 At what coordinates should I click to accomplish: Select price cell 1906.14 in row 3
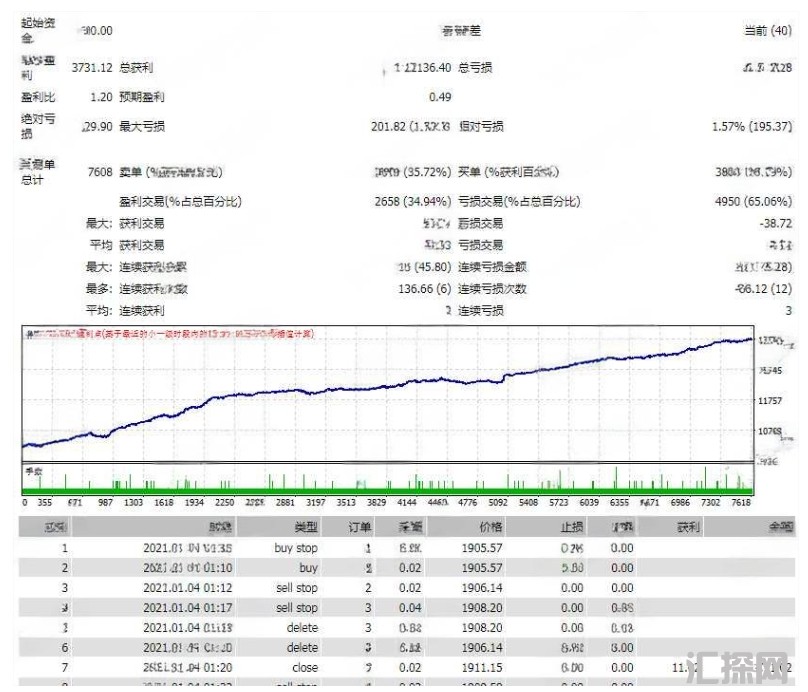[x=482, y=588]
